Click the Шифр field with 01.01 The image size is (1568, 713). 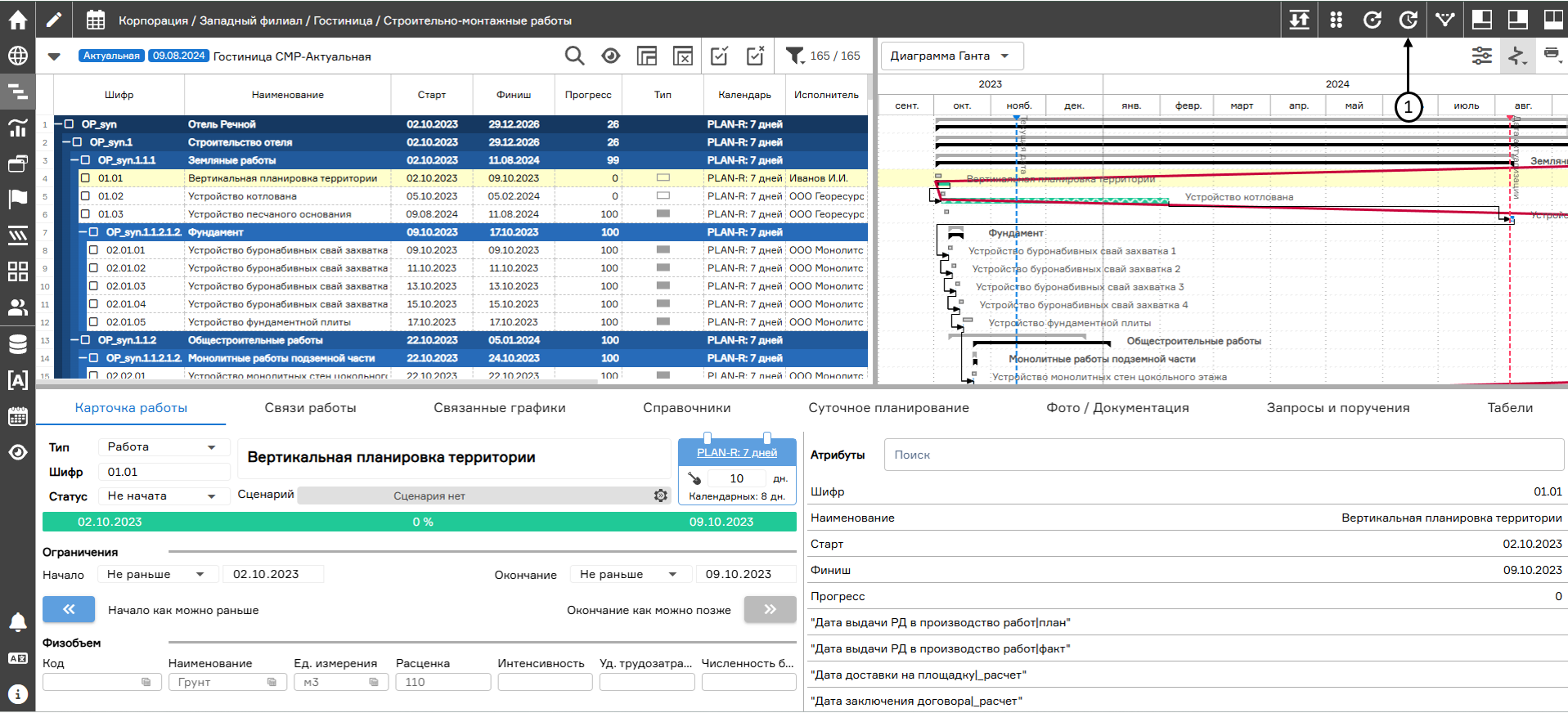[164, 472]
